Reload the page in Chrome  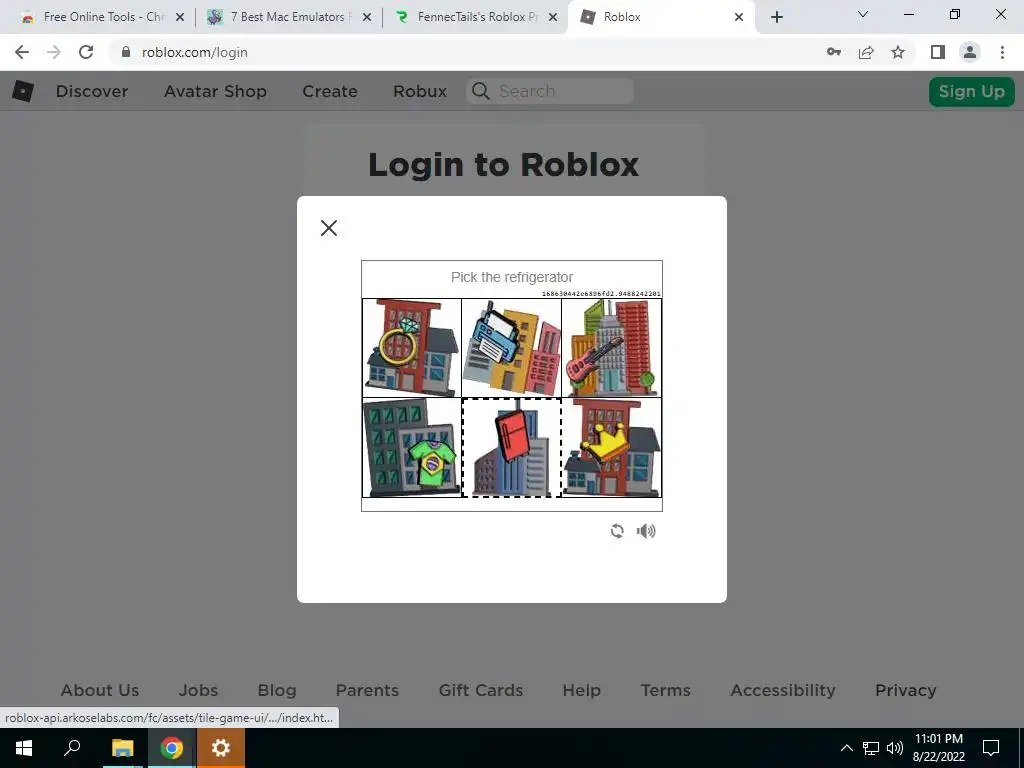[86, 52]
